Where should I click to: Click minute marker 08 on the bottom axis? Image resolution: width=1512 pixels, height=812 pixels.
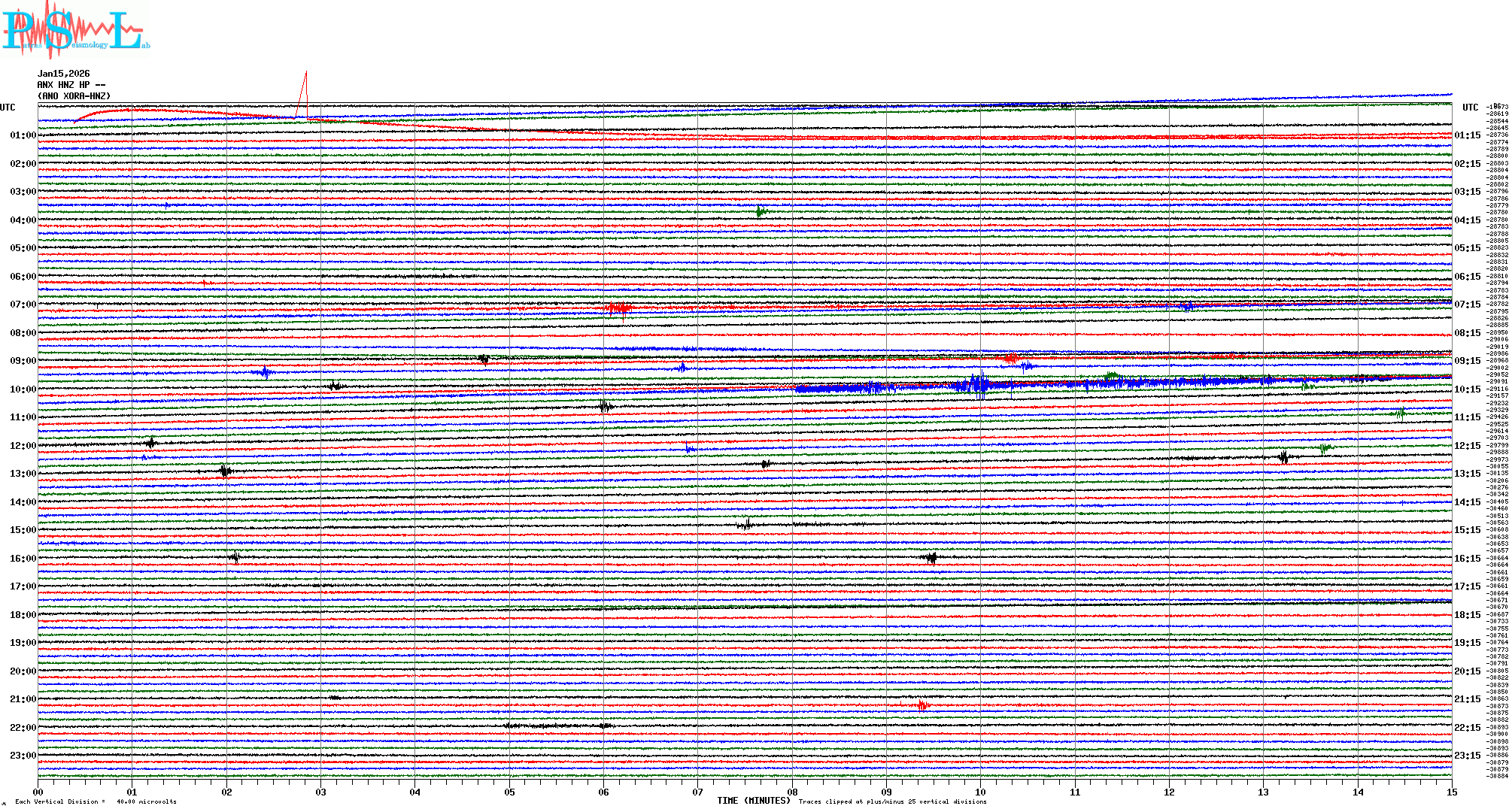[792, 792]
